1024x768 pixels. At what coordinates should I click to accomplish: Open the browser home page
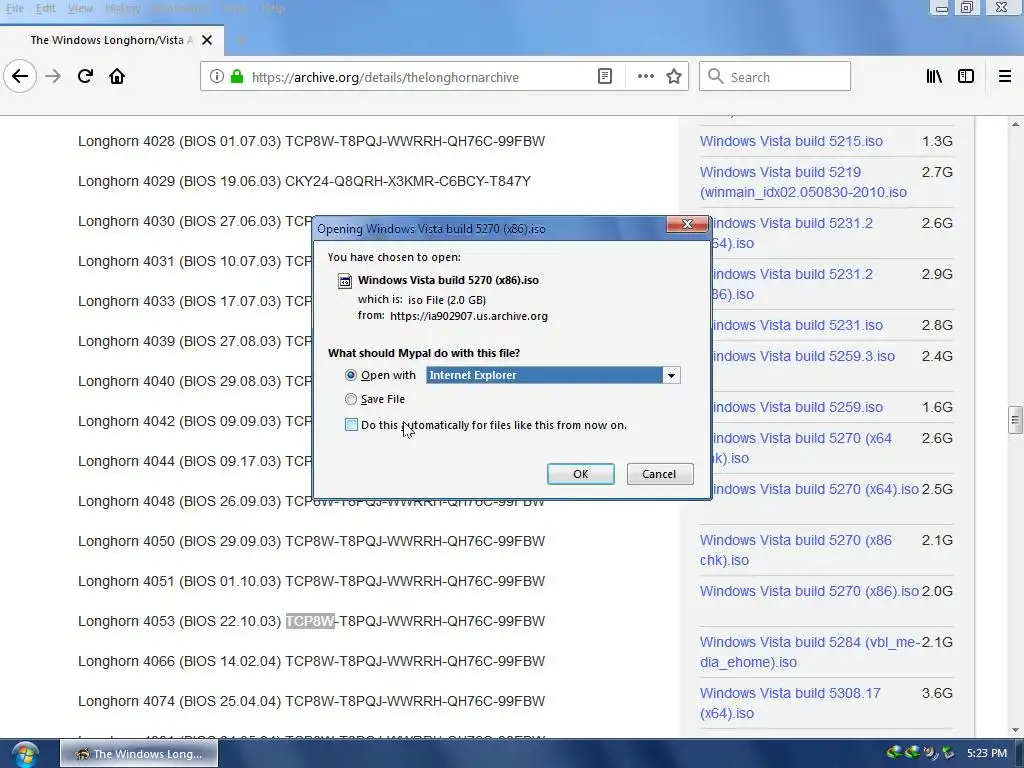(117, 76)
